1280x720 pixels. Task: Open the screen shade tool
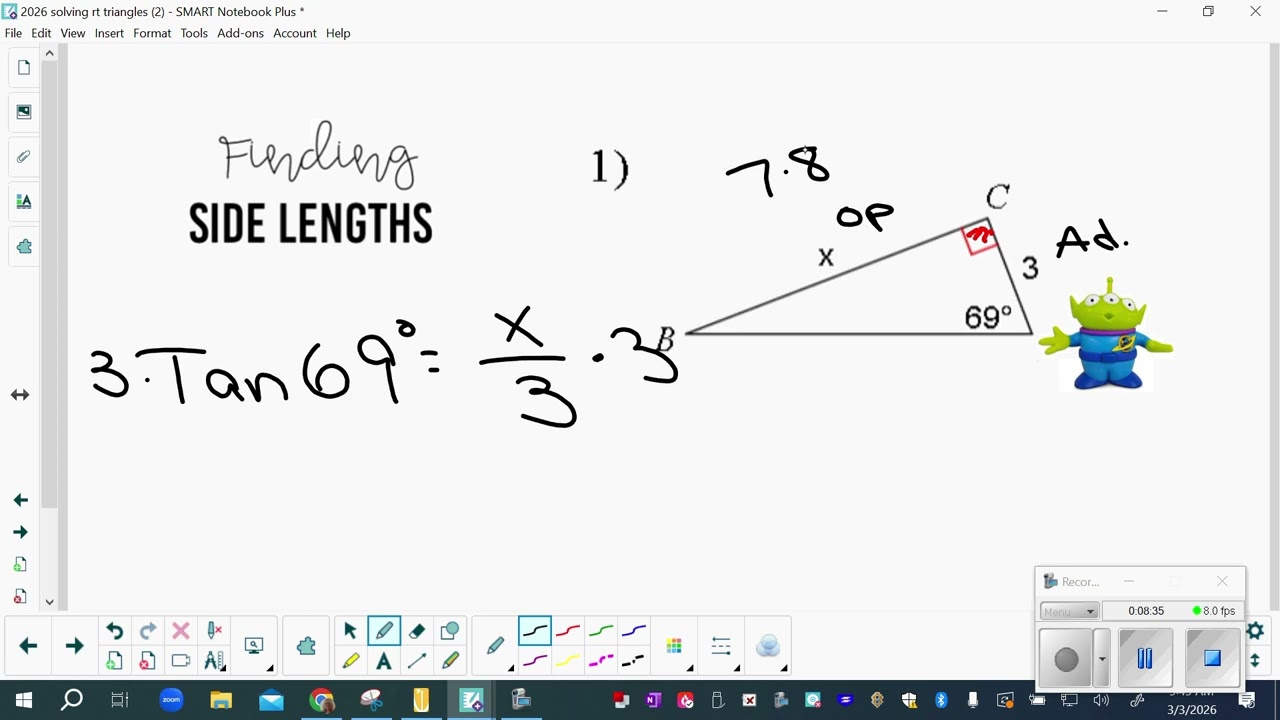click(x=181, y=661)
